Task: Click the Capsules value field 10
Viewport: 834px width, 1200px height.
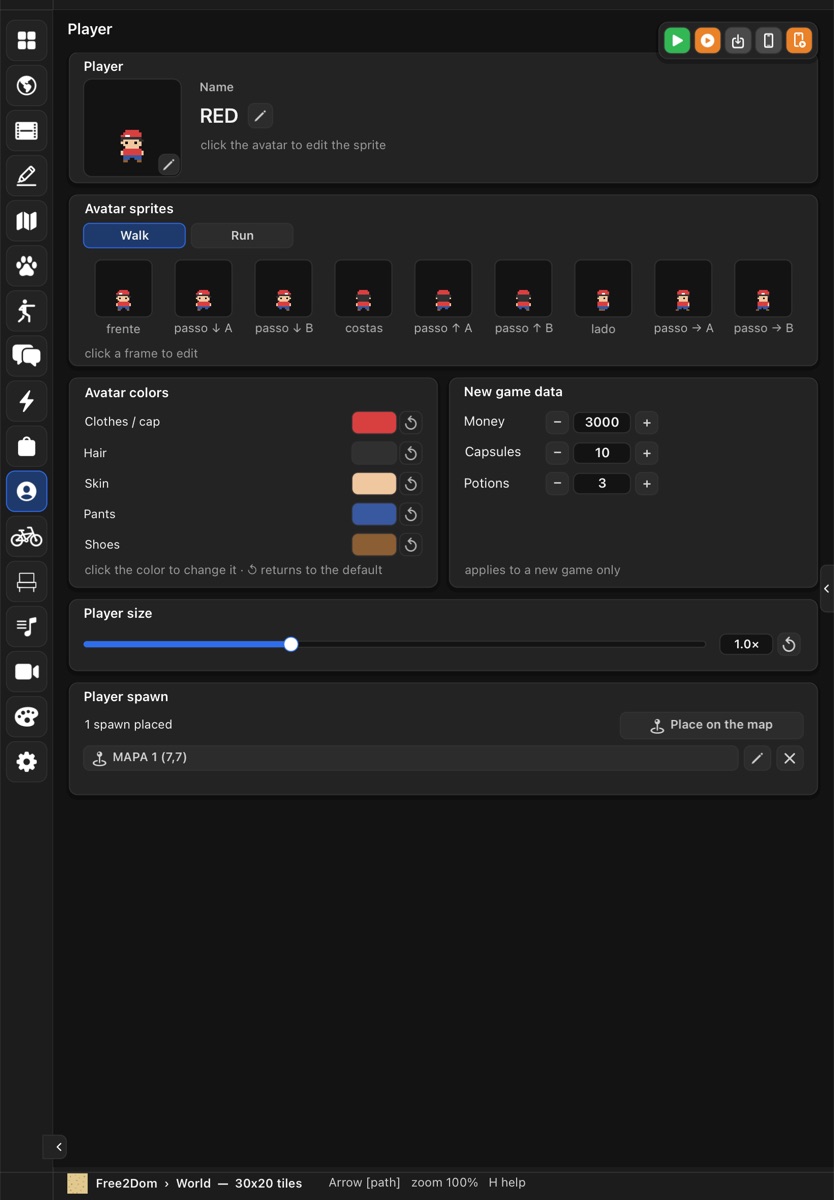Action: coord(602,453)
